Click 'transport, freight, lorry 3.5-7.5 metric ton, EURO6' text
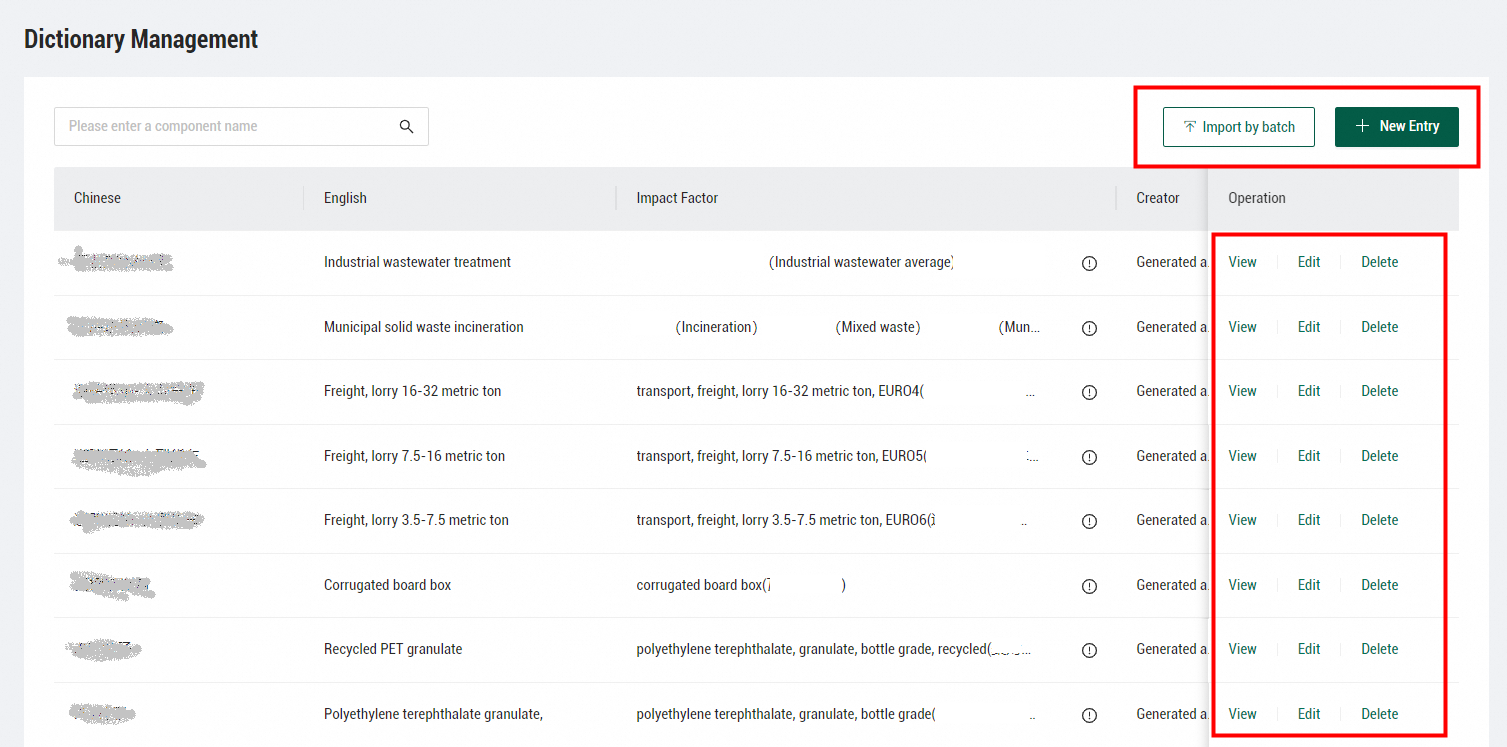This screenshot has width=1507, height=747. pyautogui.click(x=783, y=520)
